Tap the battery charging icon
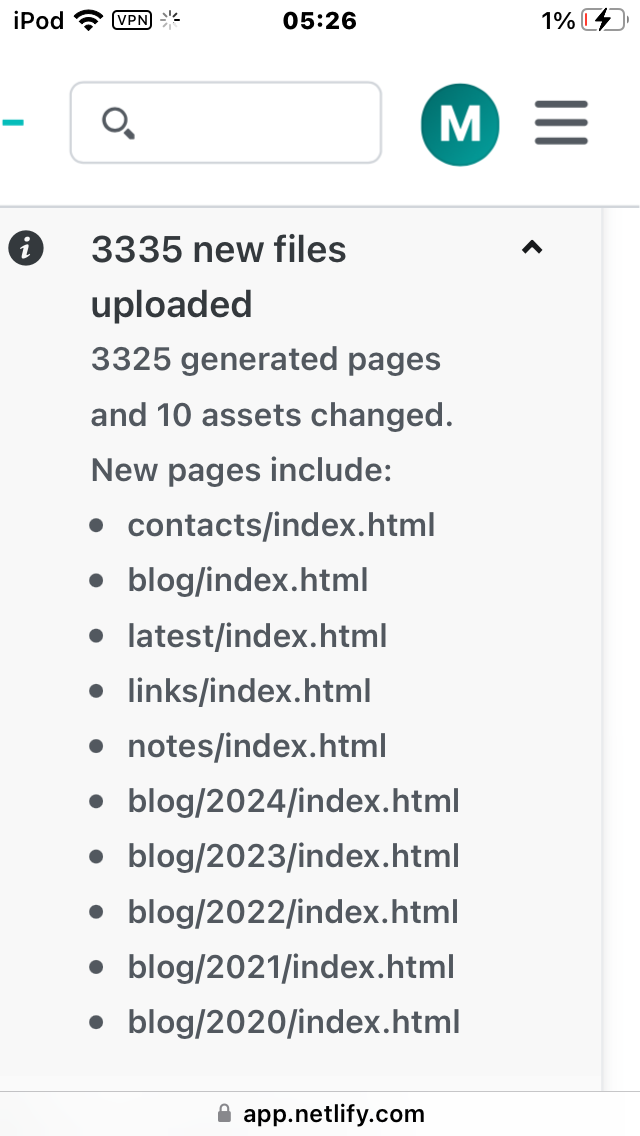Screen dimensions: 640x1136 click(x=604, y=20)
